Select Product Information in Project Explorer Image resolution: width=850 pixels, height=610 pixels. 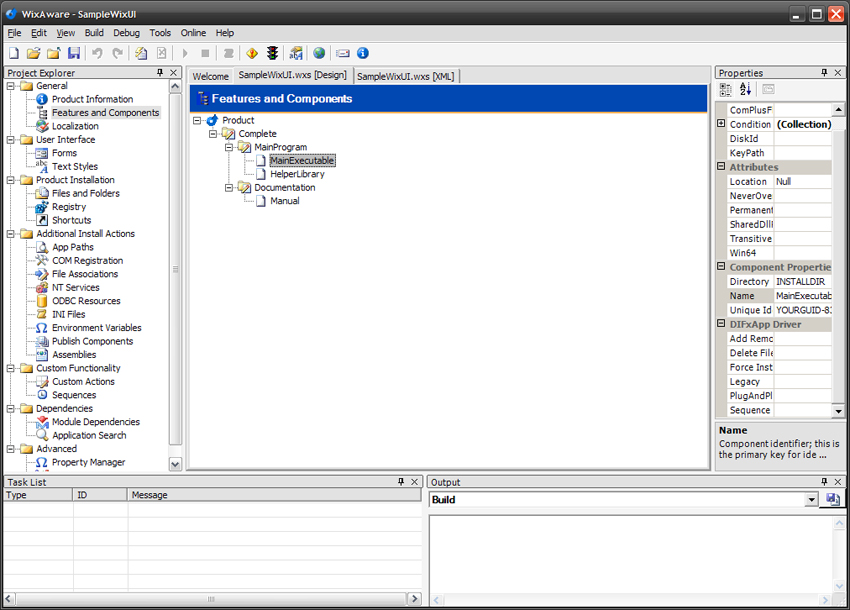coord(92,99)
